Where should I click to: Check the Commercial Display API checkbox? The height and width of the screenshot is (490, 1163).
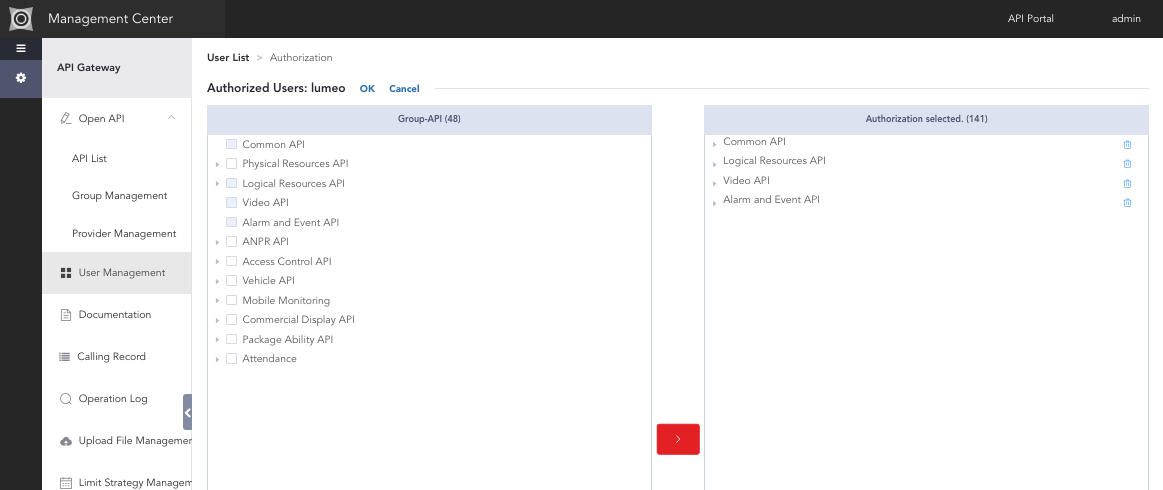(231, 320)
